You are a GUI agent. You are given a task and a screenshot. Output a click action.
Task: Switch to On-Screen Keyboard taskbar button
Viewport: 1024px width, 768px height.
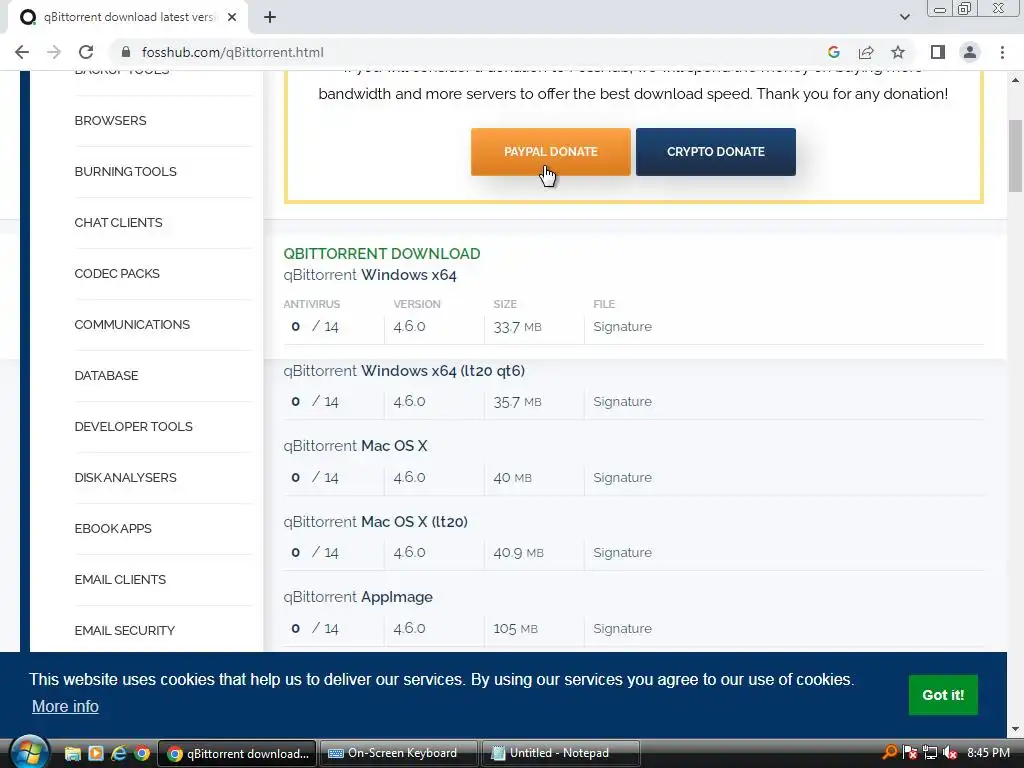coord(400,754)
